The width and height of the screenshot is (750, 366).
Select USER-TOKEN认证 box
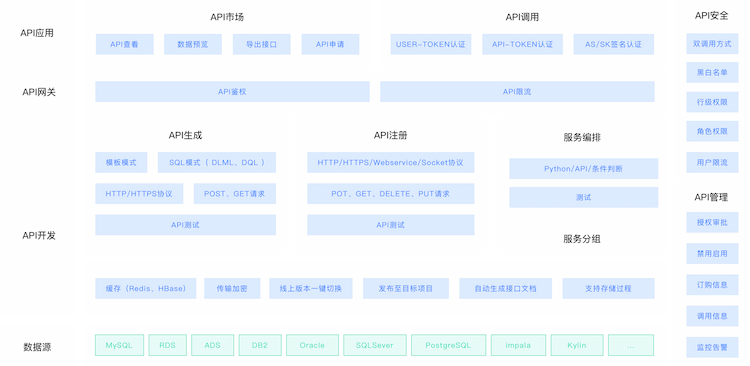[x=430, y=44]
